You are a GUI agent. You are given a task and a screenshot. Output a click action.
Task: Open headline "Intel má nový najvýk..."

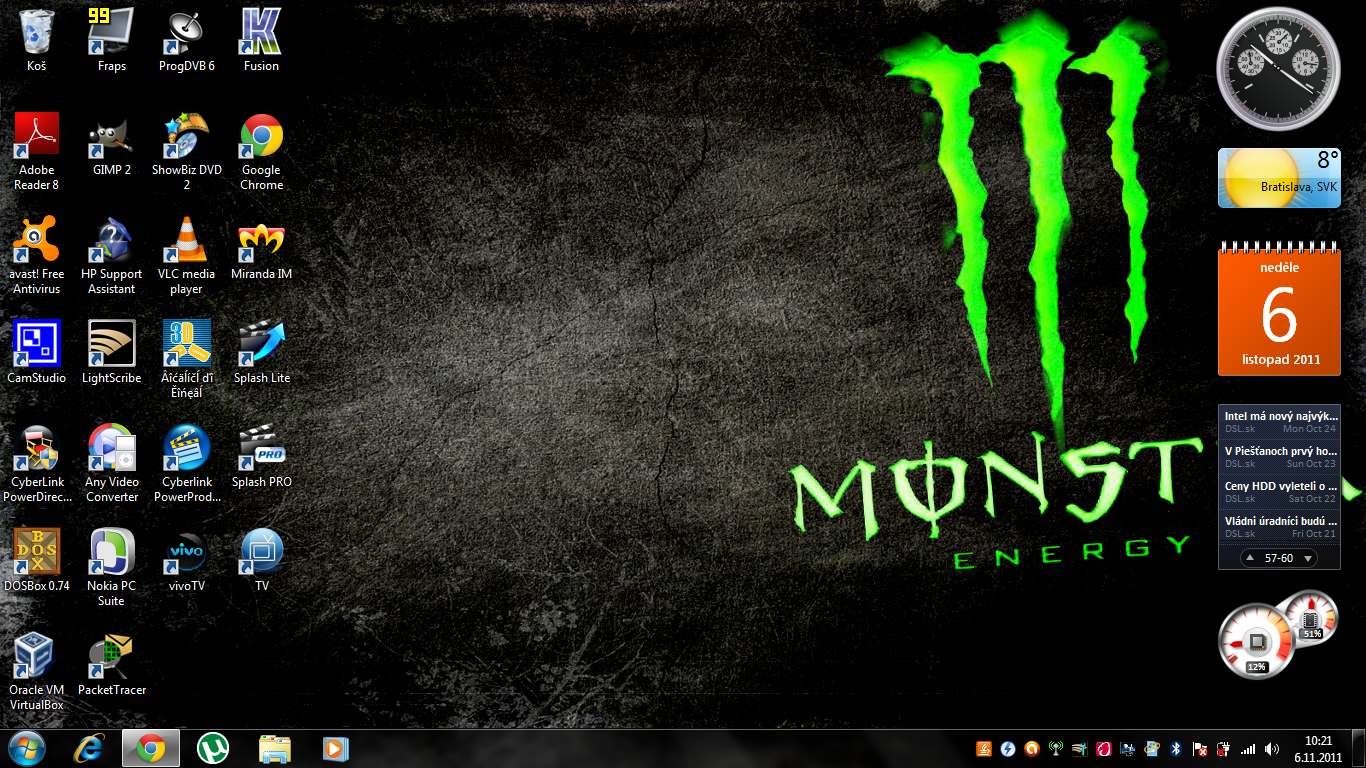[1280, 421]
